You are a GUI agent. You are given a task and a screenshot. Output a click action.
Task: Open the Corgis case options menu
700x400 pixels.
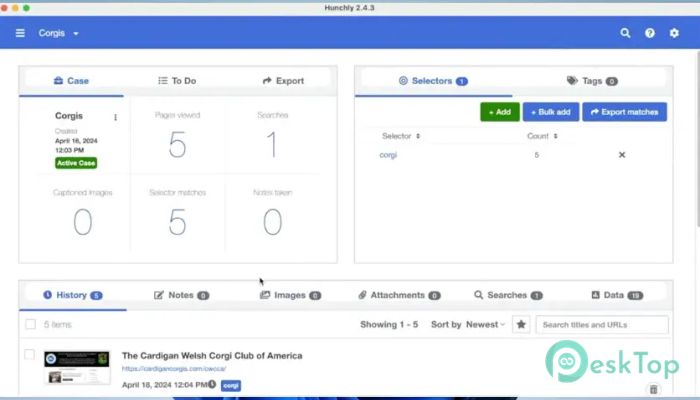(115, 117)
